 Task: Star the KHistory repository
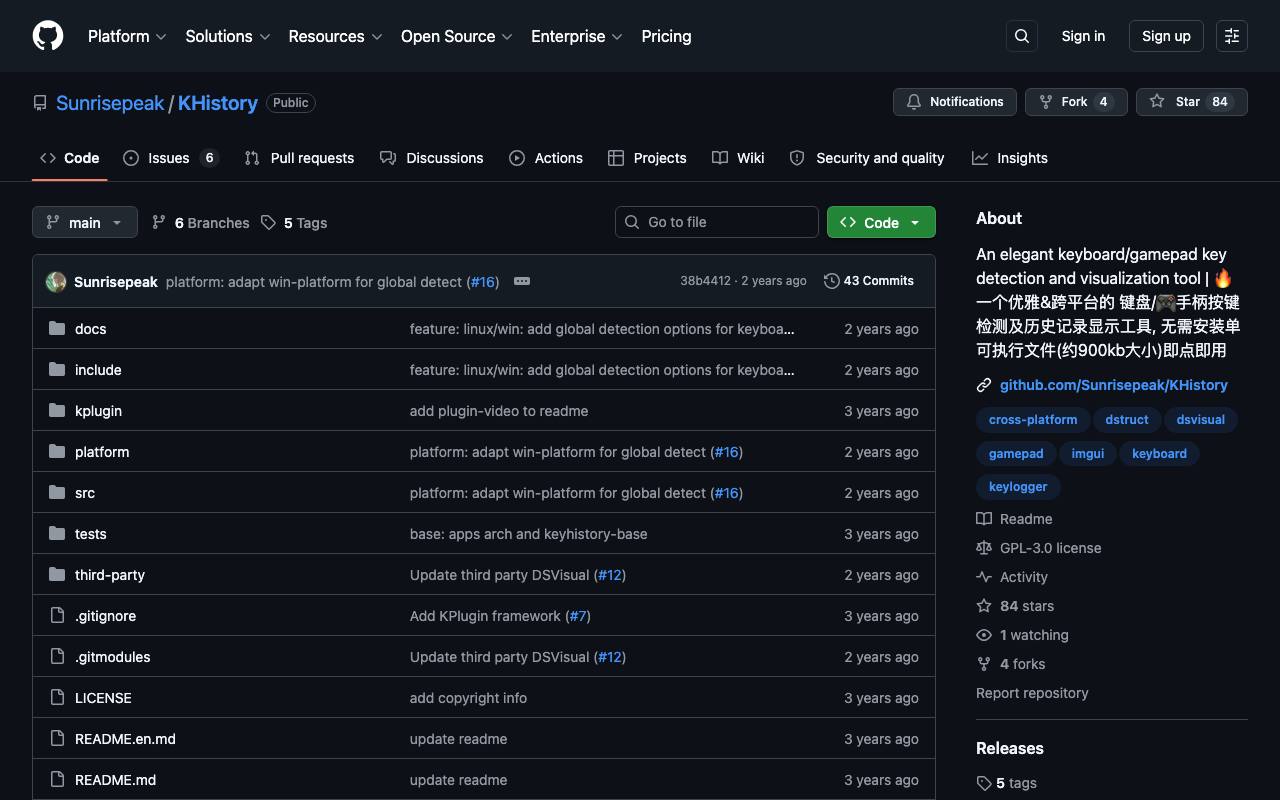pyautogui.click(x=1192, y=102)
